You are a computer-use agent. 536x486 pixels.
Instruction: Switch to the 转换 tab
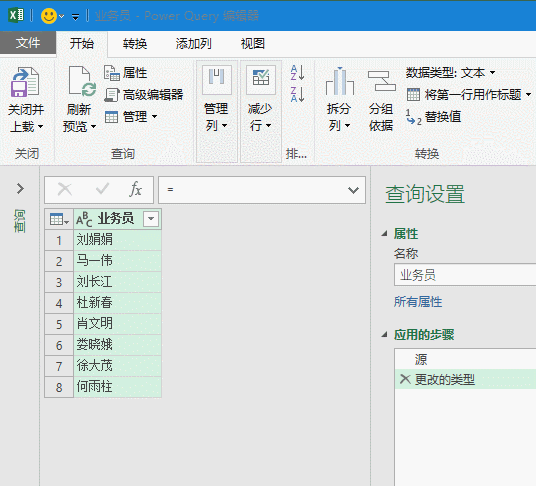(135, 44)
